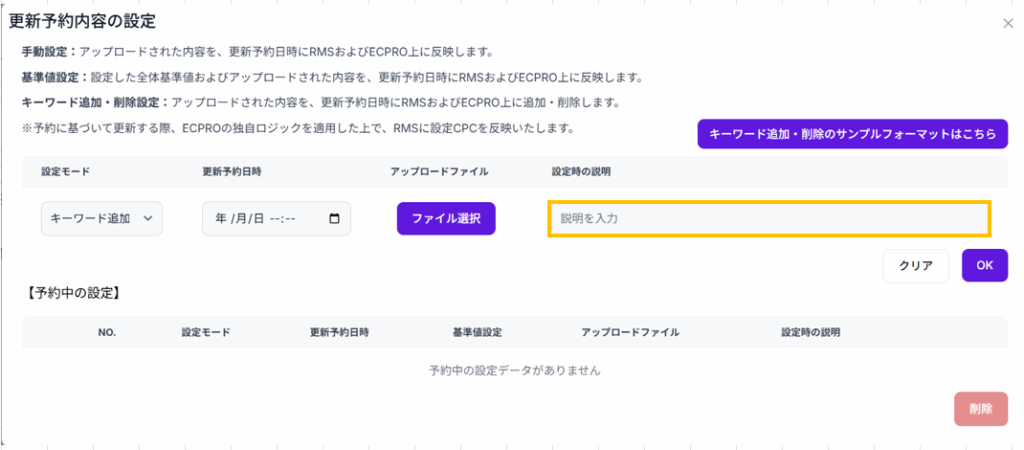Open the calendar picker icon in date field
Viewport: 1024px width, 450px height.
(334, 218)
